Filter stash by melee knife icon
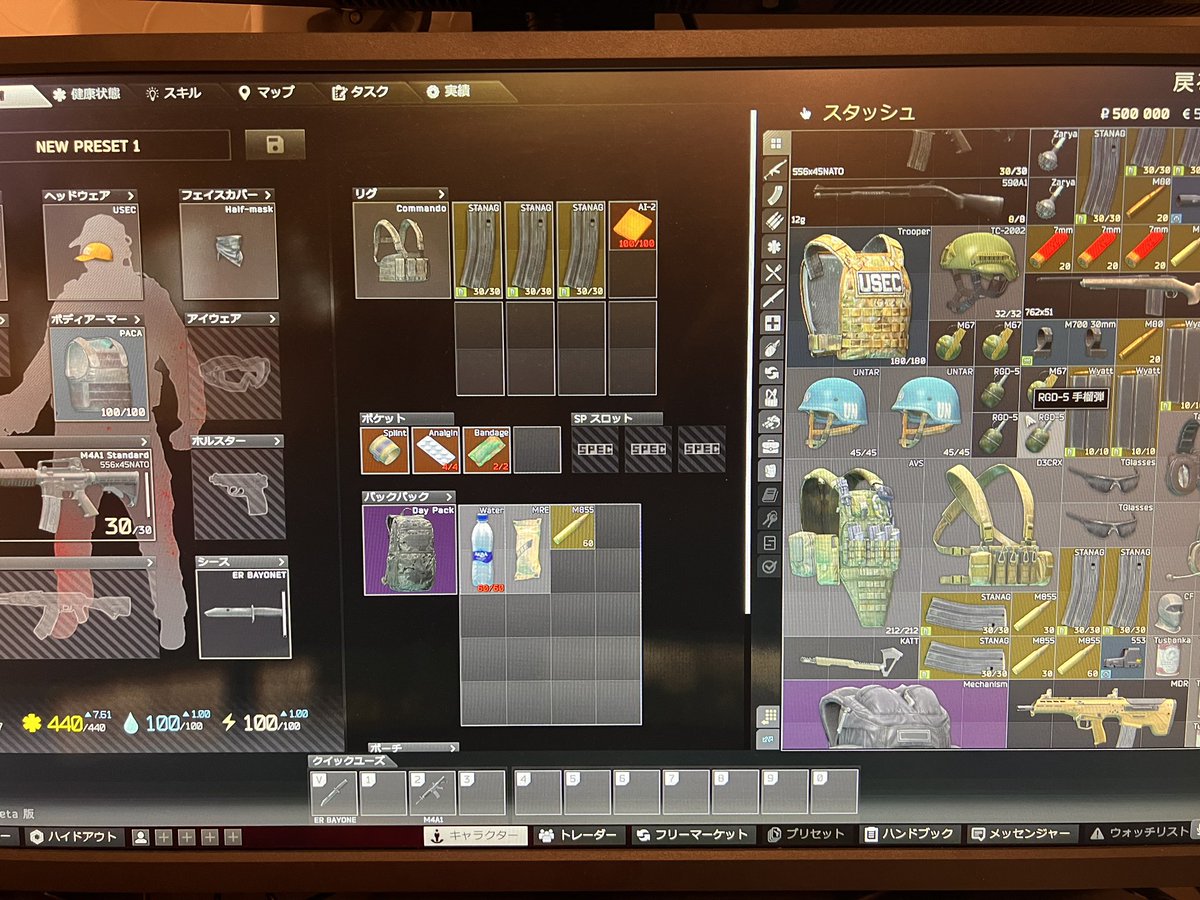The width and height of the screenshot is (1200, 900). 772,298
